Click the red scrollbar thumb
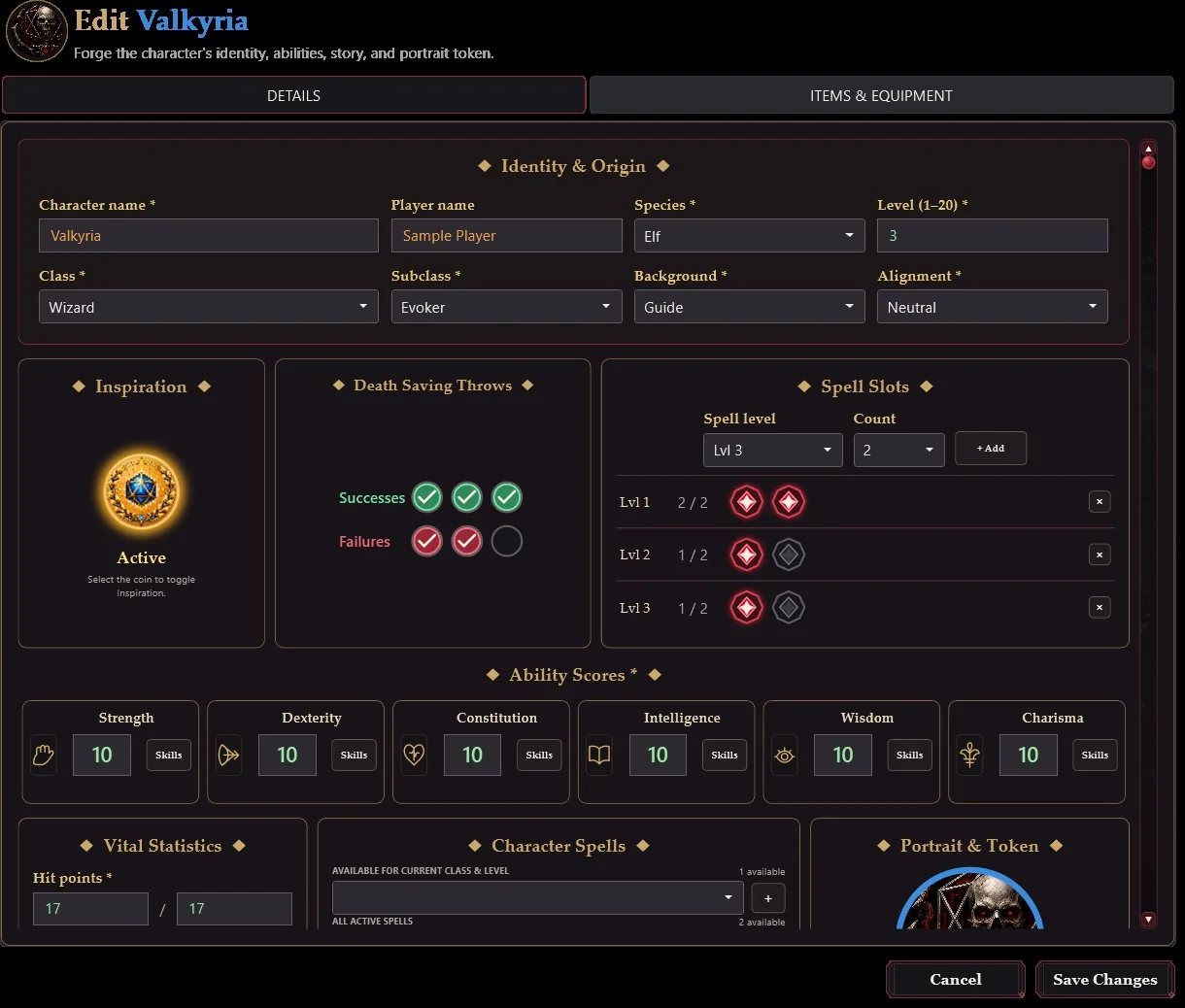The height and width of the screenshot is (1008, 1185). point(1149,162)
